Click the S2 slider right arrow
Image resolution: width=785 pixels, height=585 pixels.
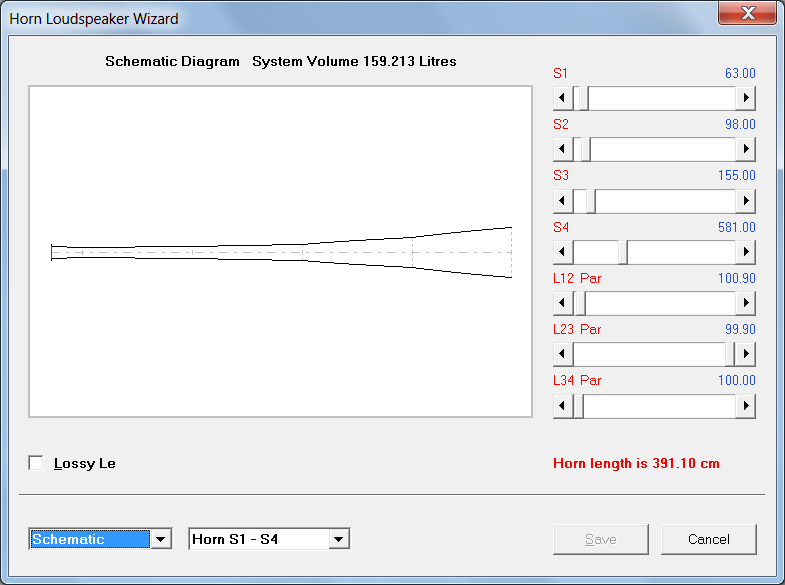click(x=745, y=149)
